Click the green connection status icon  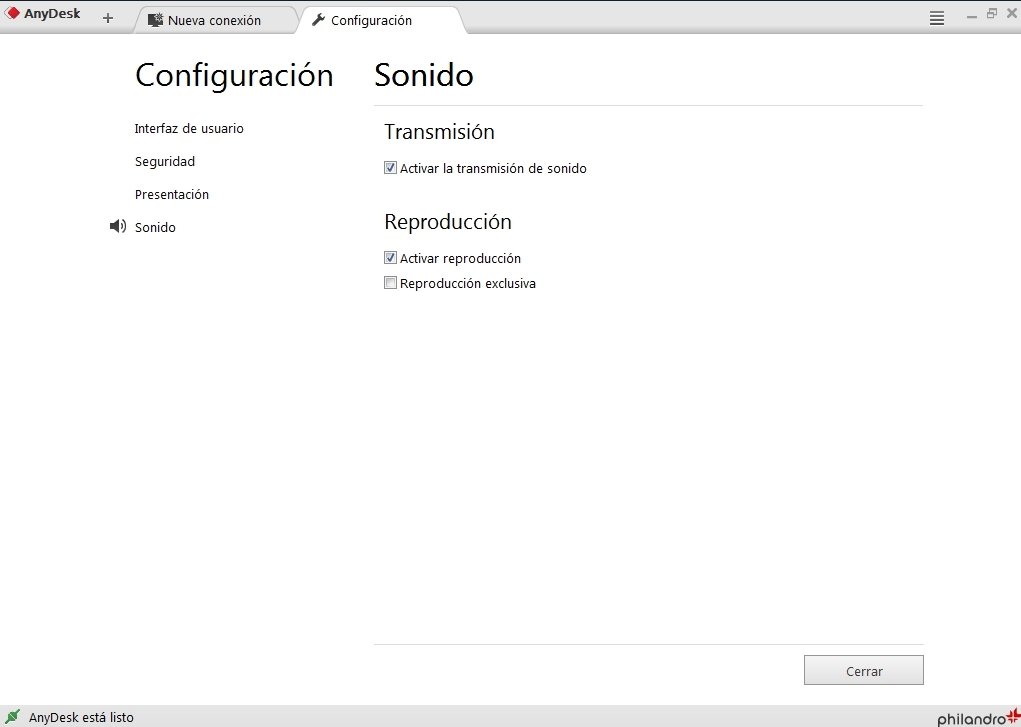(x=12, y=717)
